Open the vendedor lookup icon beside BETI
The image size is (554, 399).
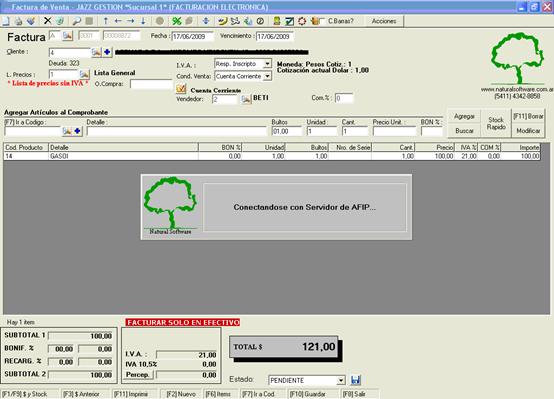246,99
